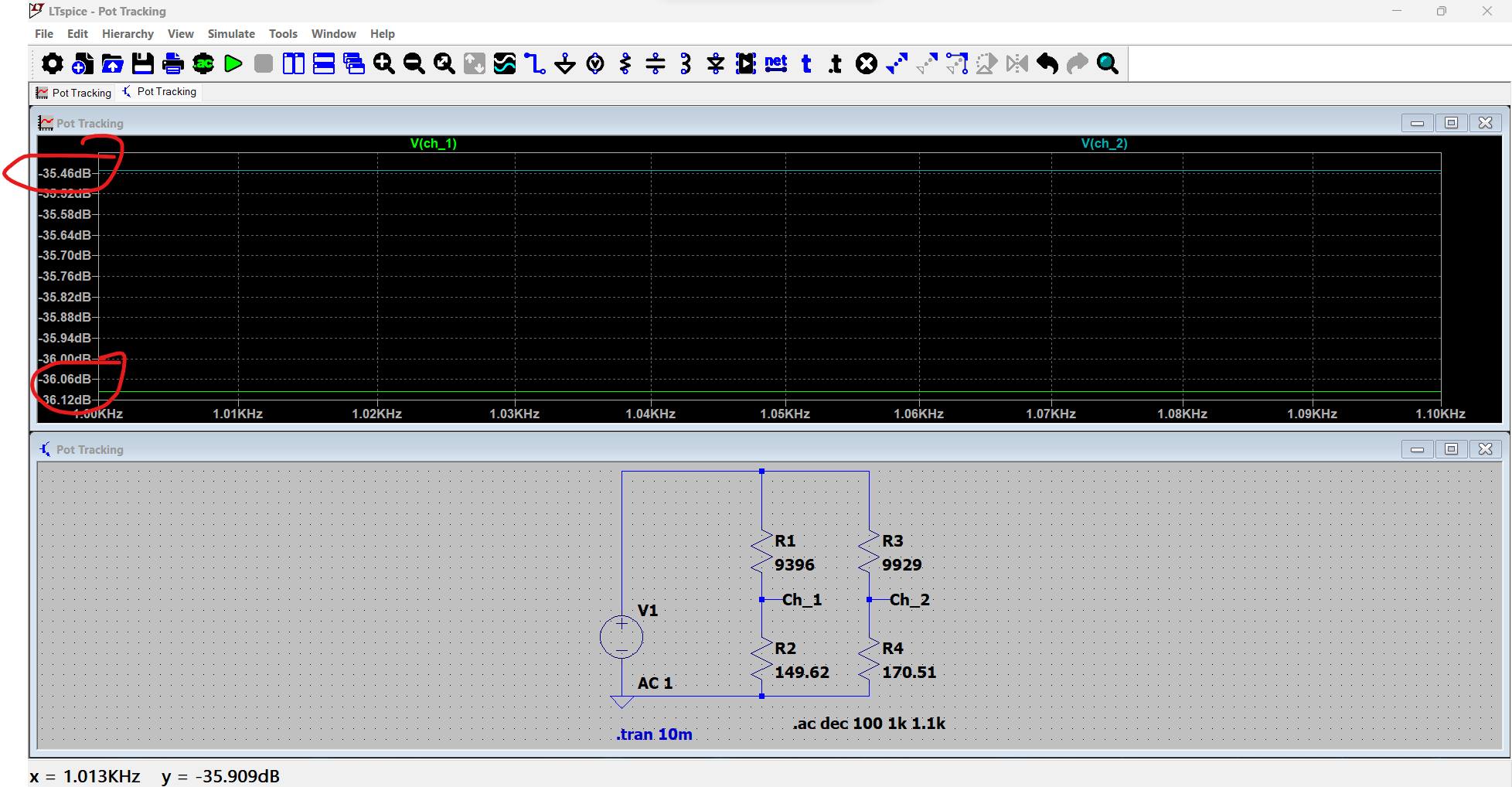
Task: Select the inductor tool in the toolbar
Action: point(686,63)
